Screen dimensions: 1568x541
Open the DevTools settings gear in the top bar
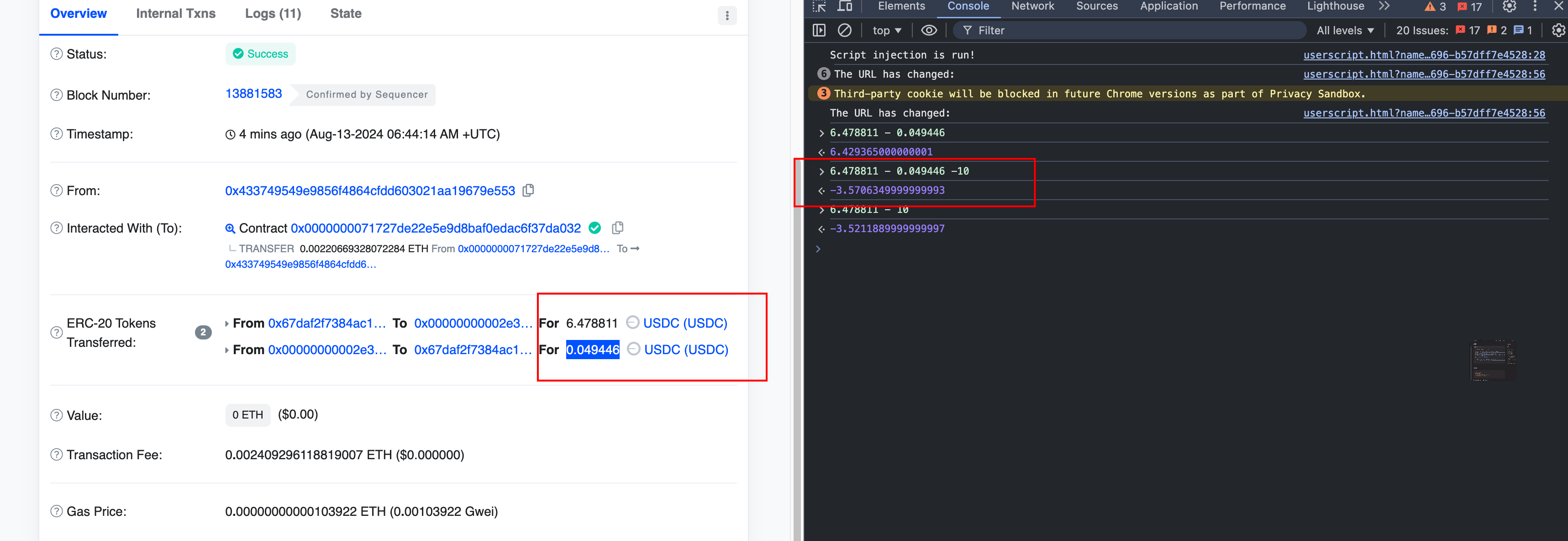pyautogui.click(x=1509, y=6)
